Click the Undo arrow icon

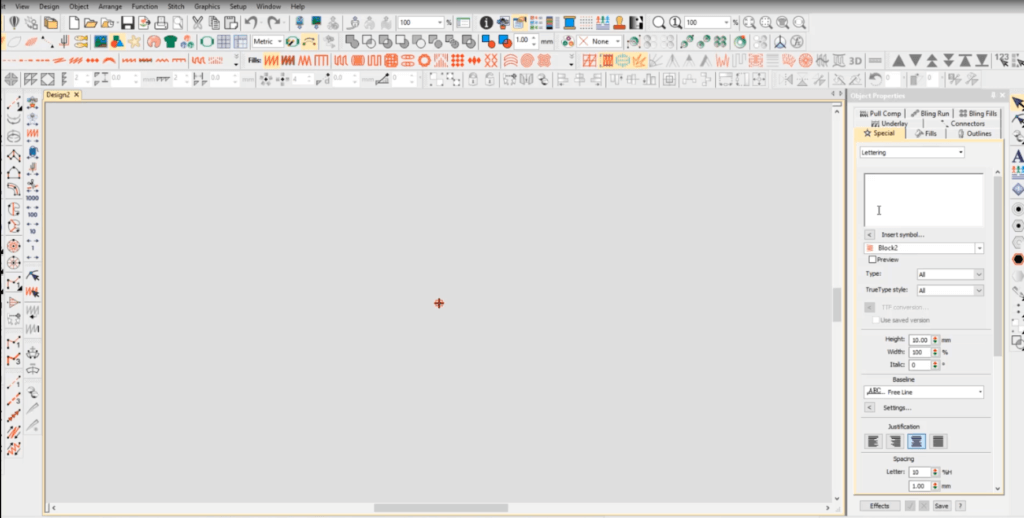tap(250, 22)
